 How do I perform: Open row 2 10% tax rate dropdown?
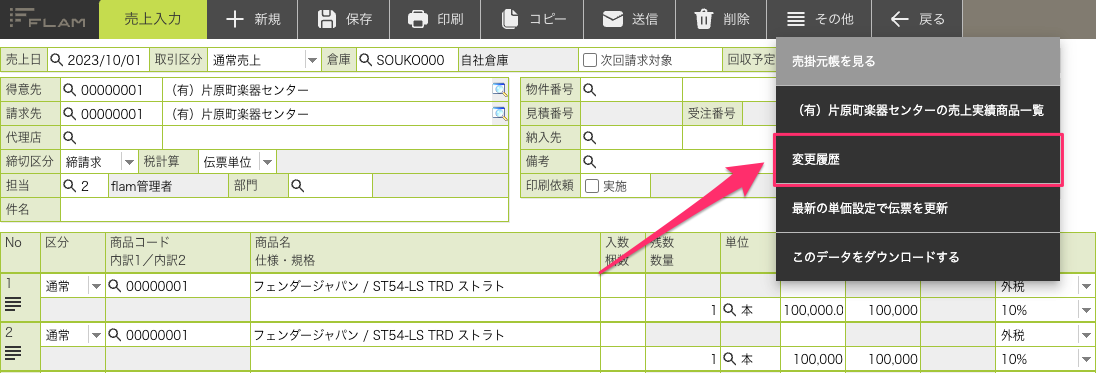[x=1087, y=359]
